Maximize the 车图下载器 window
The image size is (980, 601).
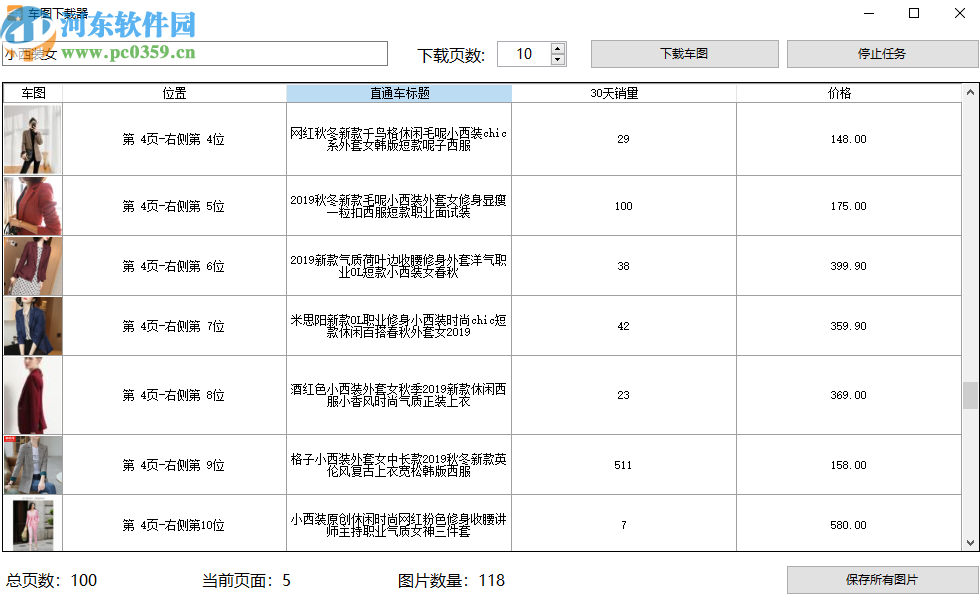pyautogui.click(x=914, y=13)
